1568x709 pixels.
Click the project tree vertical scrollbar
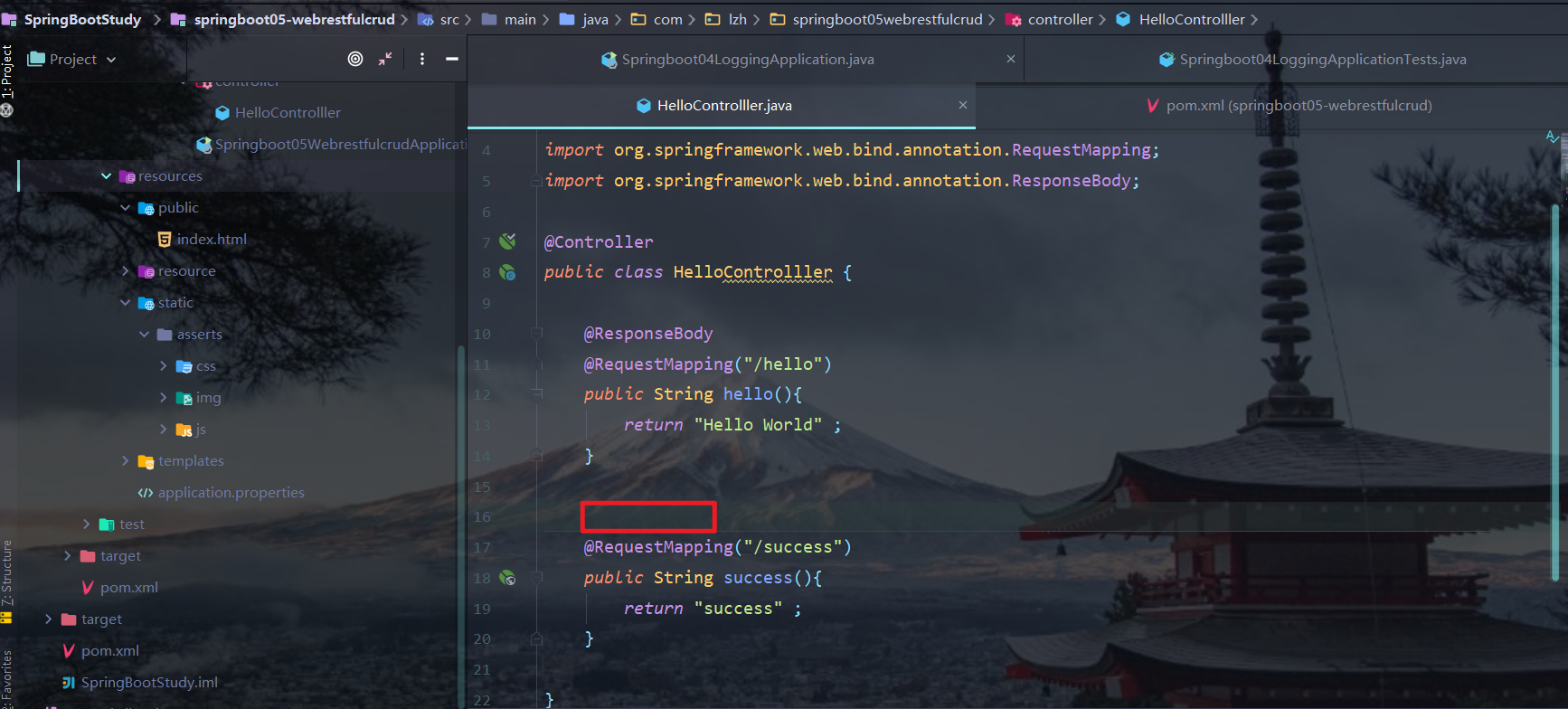460,525
